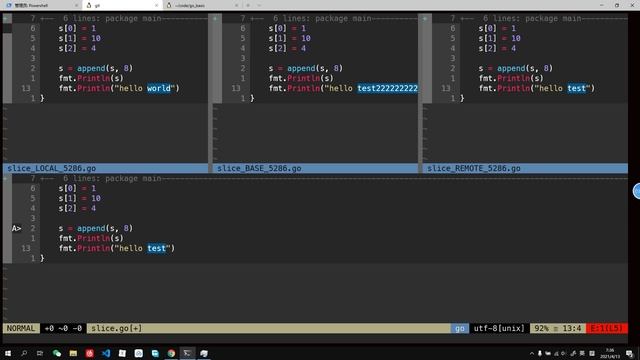Image resolution: width=640 pixels, height=360 pixels.
Task: Open the white square app on the taskbar
Action: point(122,353)
